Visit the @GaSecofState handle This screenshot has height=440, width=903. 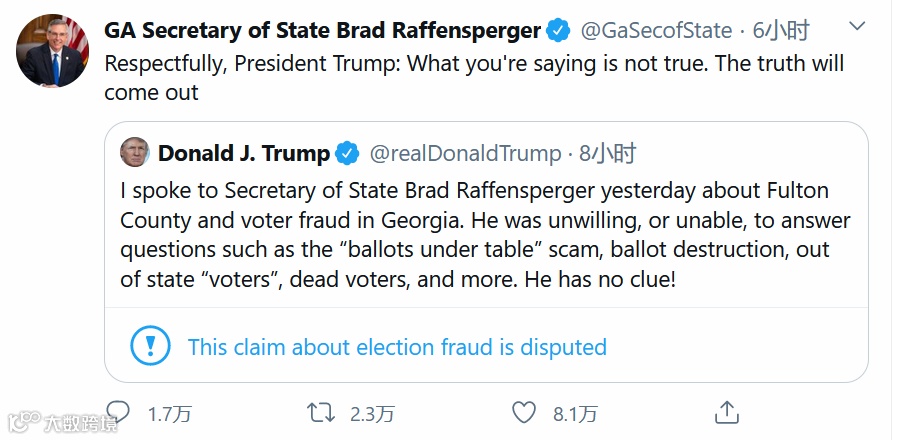(656, 30)
